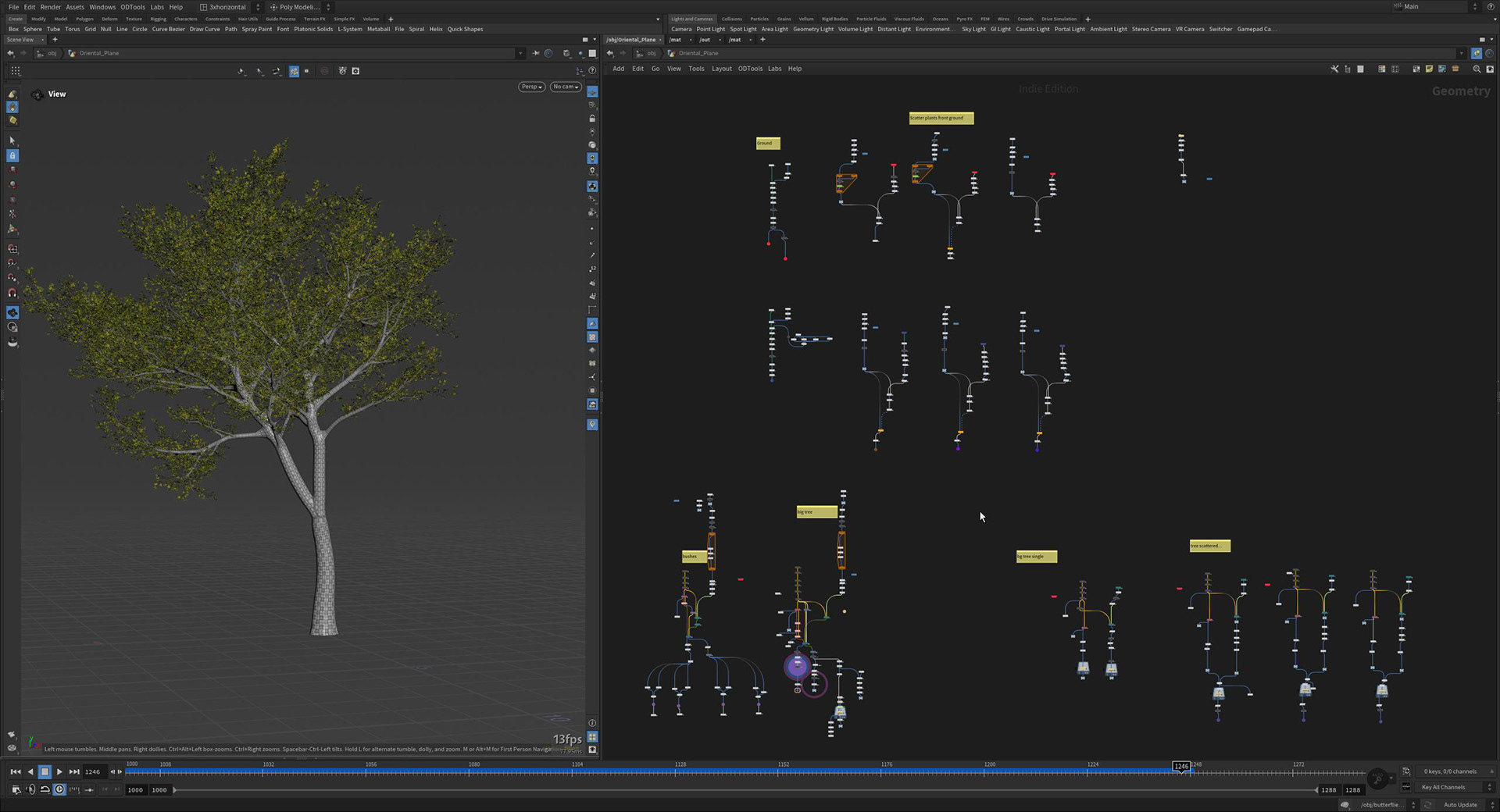1500x812 pixels.
Task: Switch to the Deform shelf tab
Action: [109, 19]
